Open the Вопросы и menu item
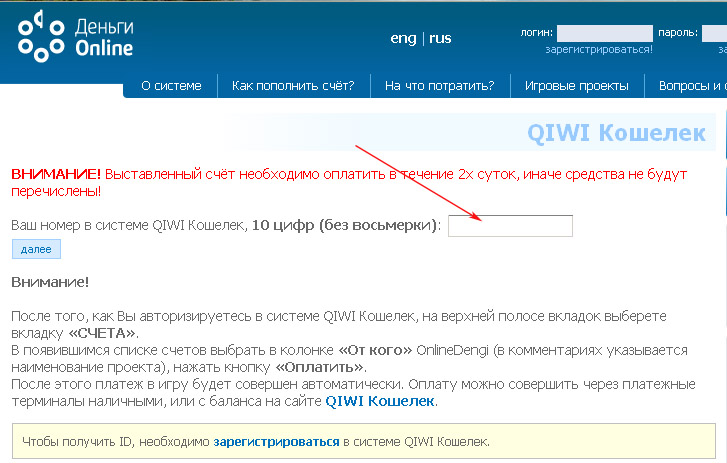727x463 pixels. pos(692,86)
